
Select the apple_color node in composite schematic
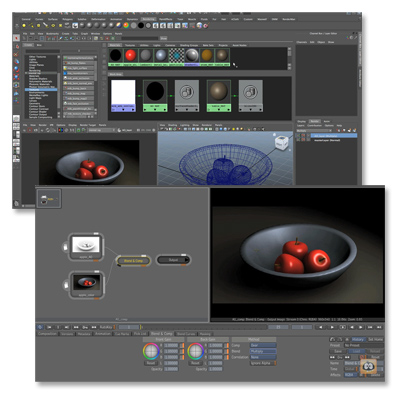tap(87, 285)
